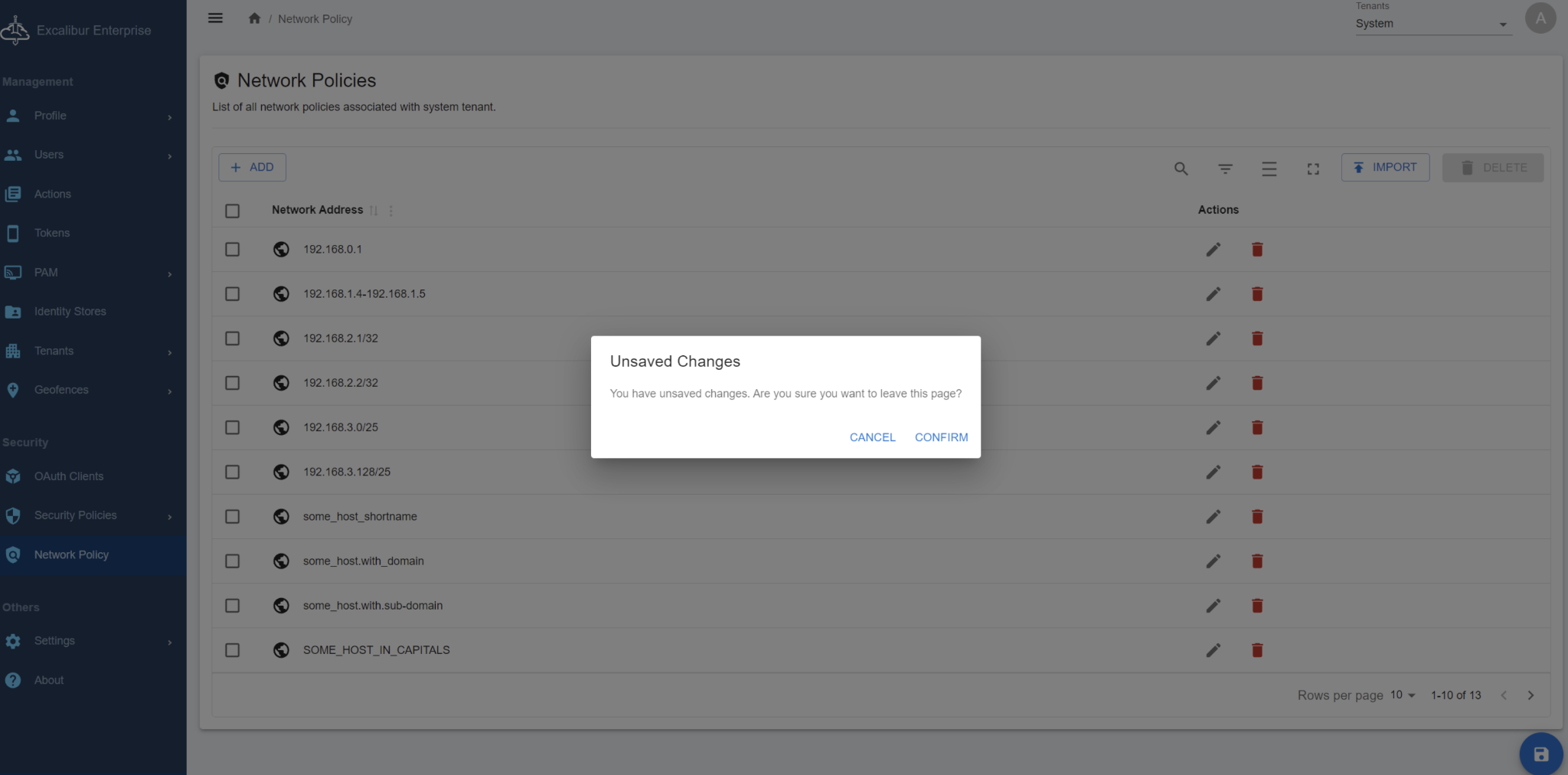Click the Network Policy breadcrumb link

(315, 19)
